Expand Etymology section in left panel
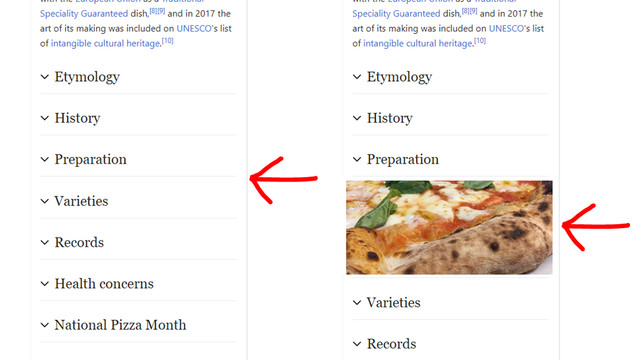 [x=44, y=77]
